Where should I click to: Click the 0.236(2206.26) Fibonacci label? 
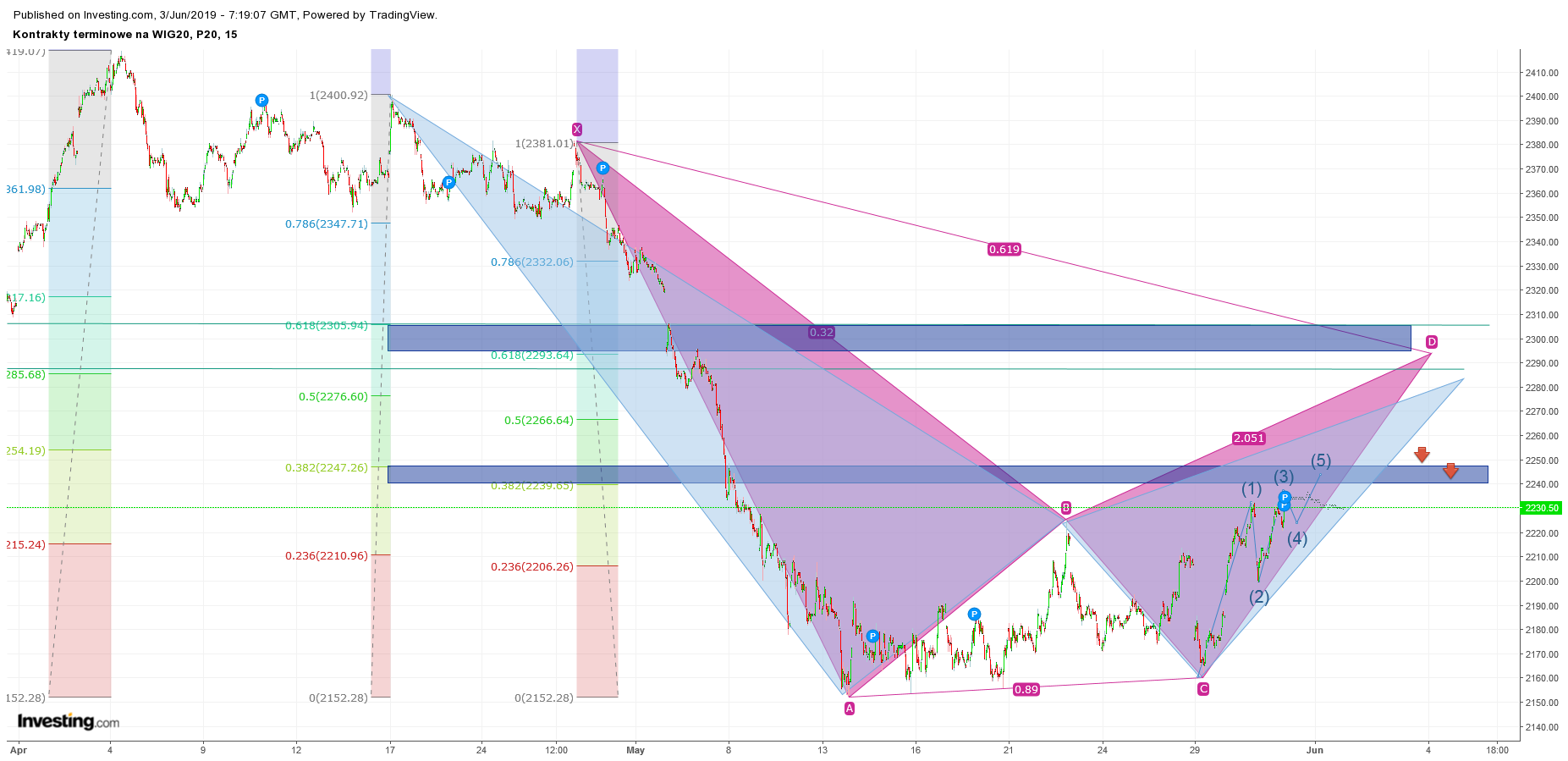532,567
